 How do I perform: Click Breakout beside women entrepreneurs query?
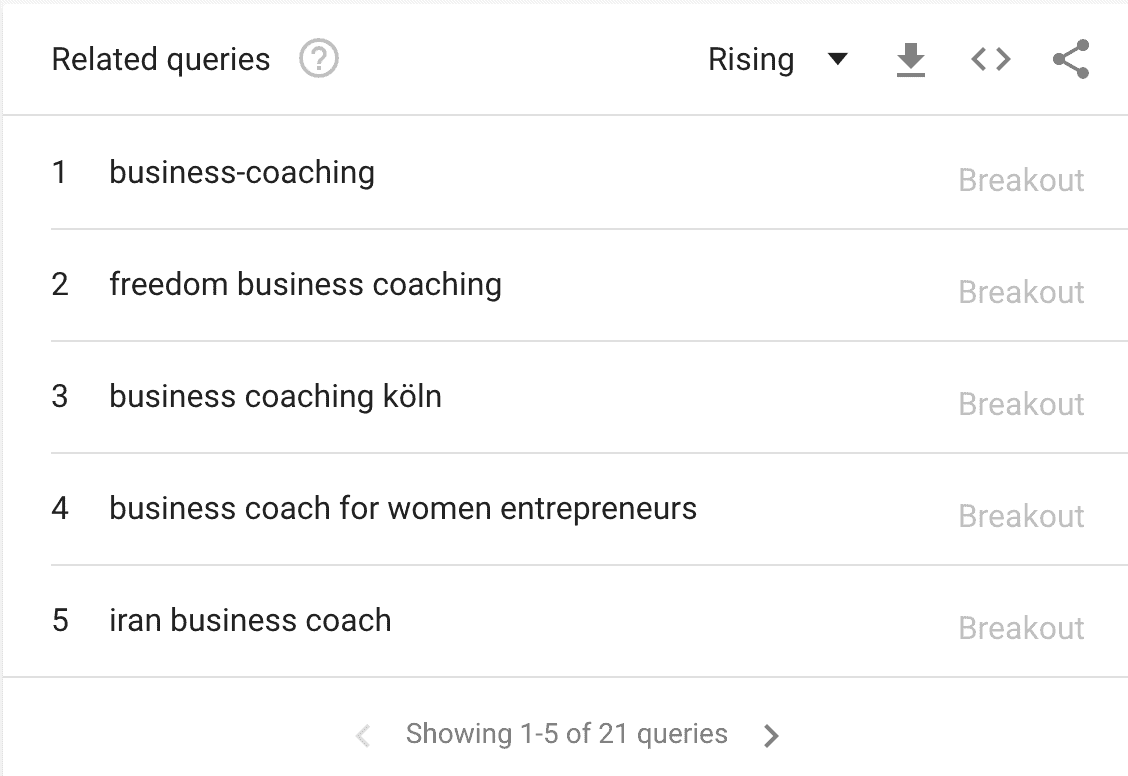pyautogui.click(x=1021, y=516)
